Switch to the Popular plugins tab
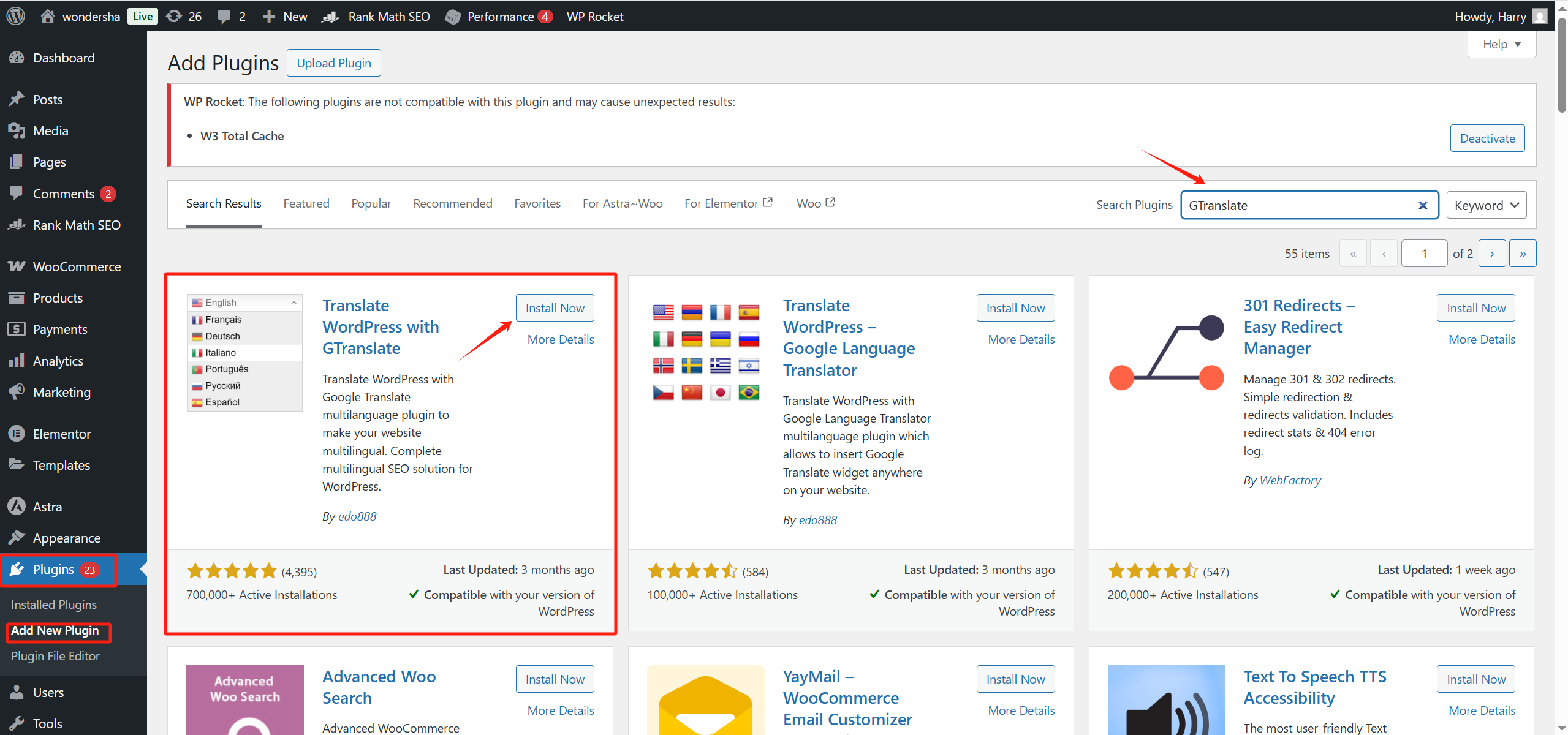1568x735 pixels. point(371,203)
